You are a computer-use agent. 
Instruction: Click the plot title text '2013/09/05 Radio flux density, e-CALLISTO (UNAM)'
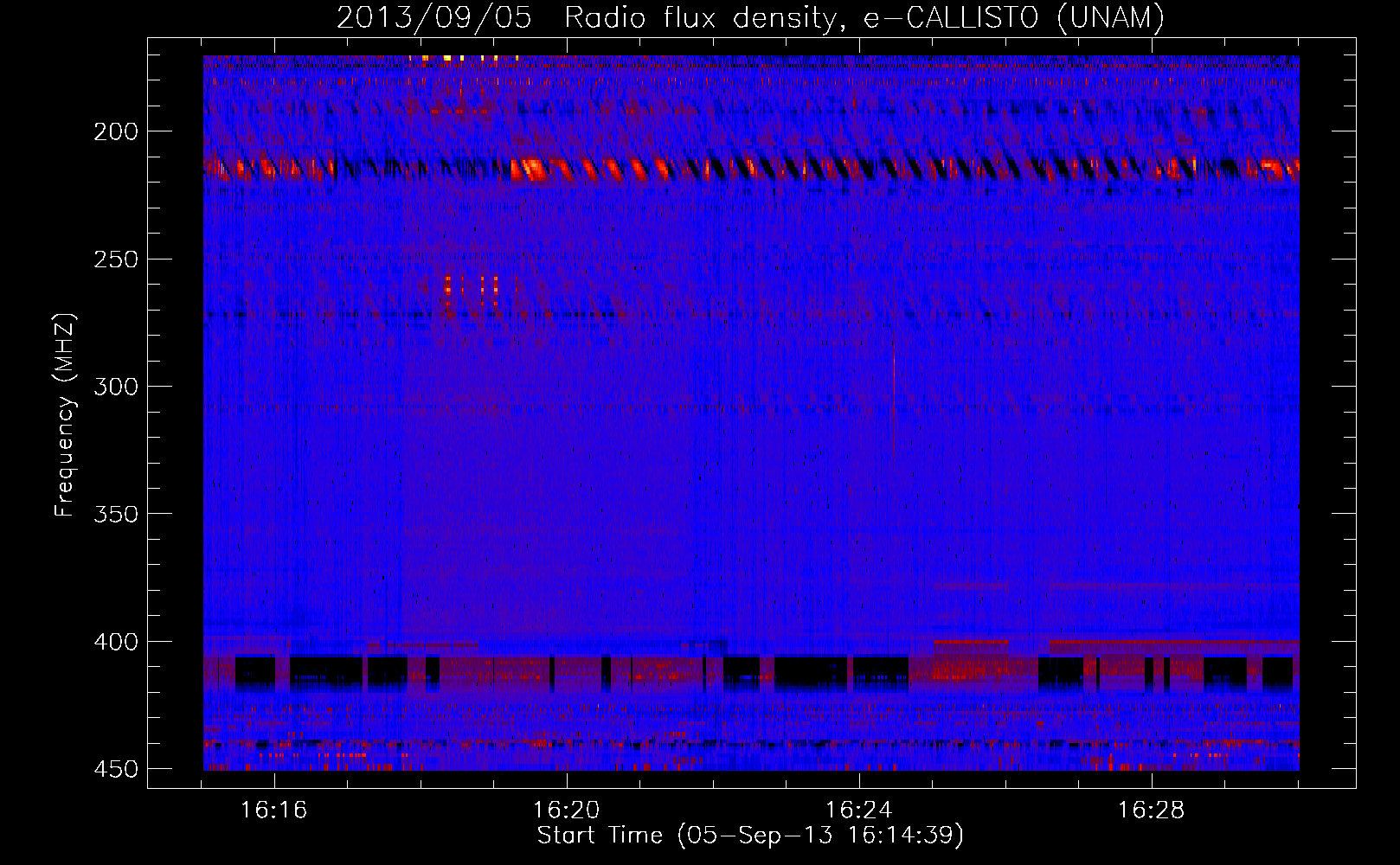click(750, 18)
